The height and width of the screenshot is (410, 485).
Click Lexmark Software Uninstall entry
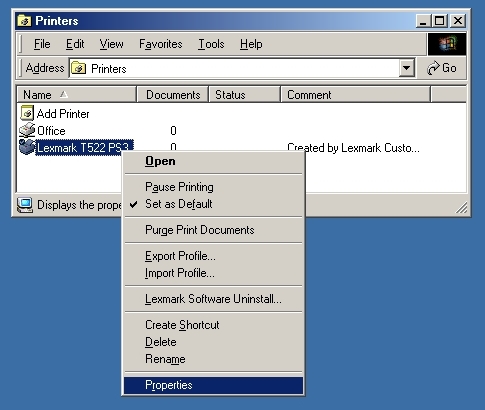click(x=213, y=299)
